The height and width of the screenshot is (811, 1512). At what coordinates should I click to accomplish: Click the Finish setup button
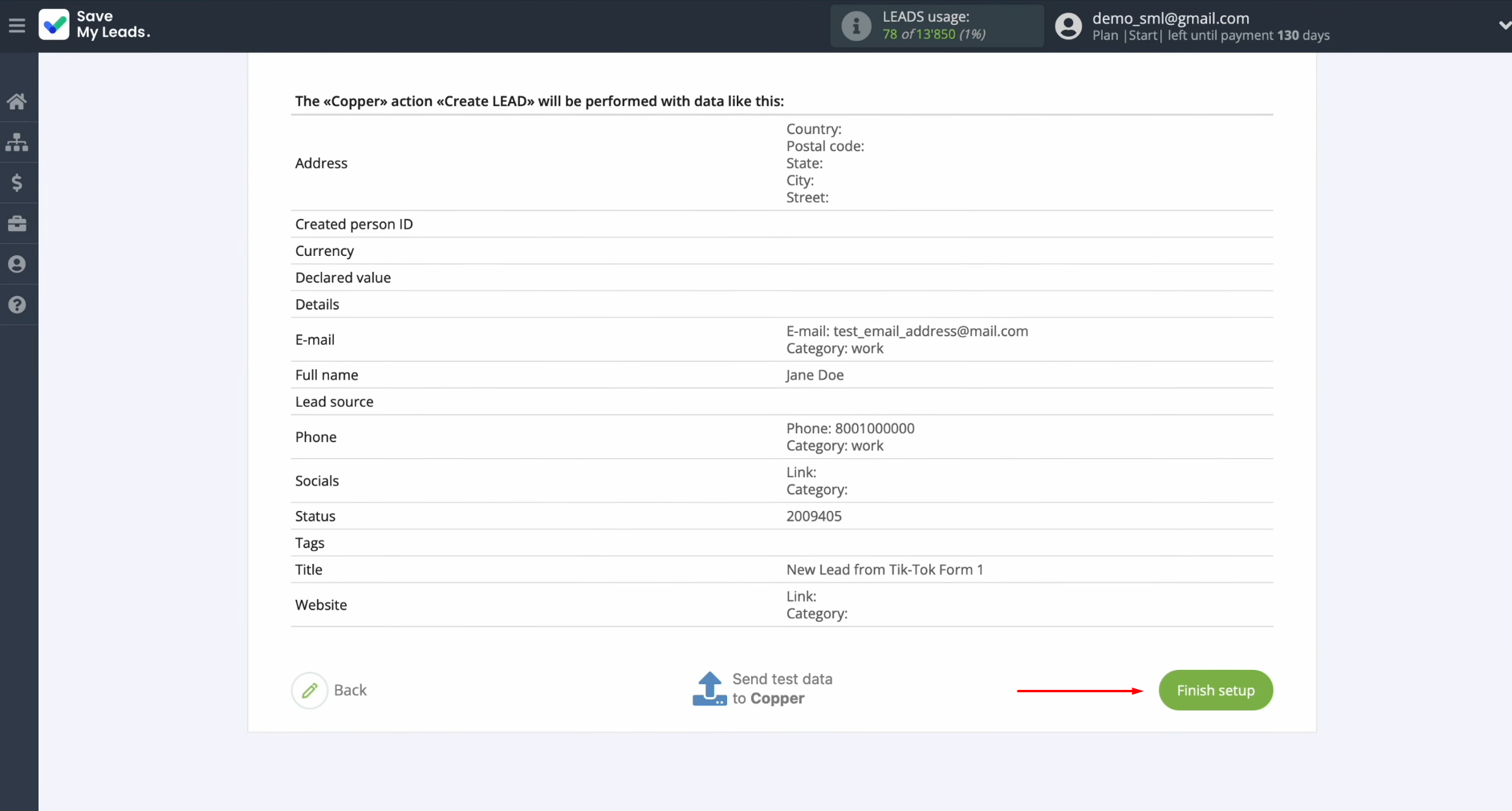click(1216, 691)
